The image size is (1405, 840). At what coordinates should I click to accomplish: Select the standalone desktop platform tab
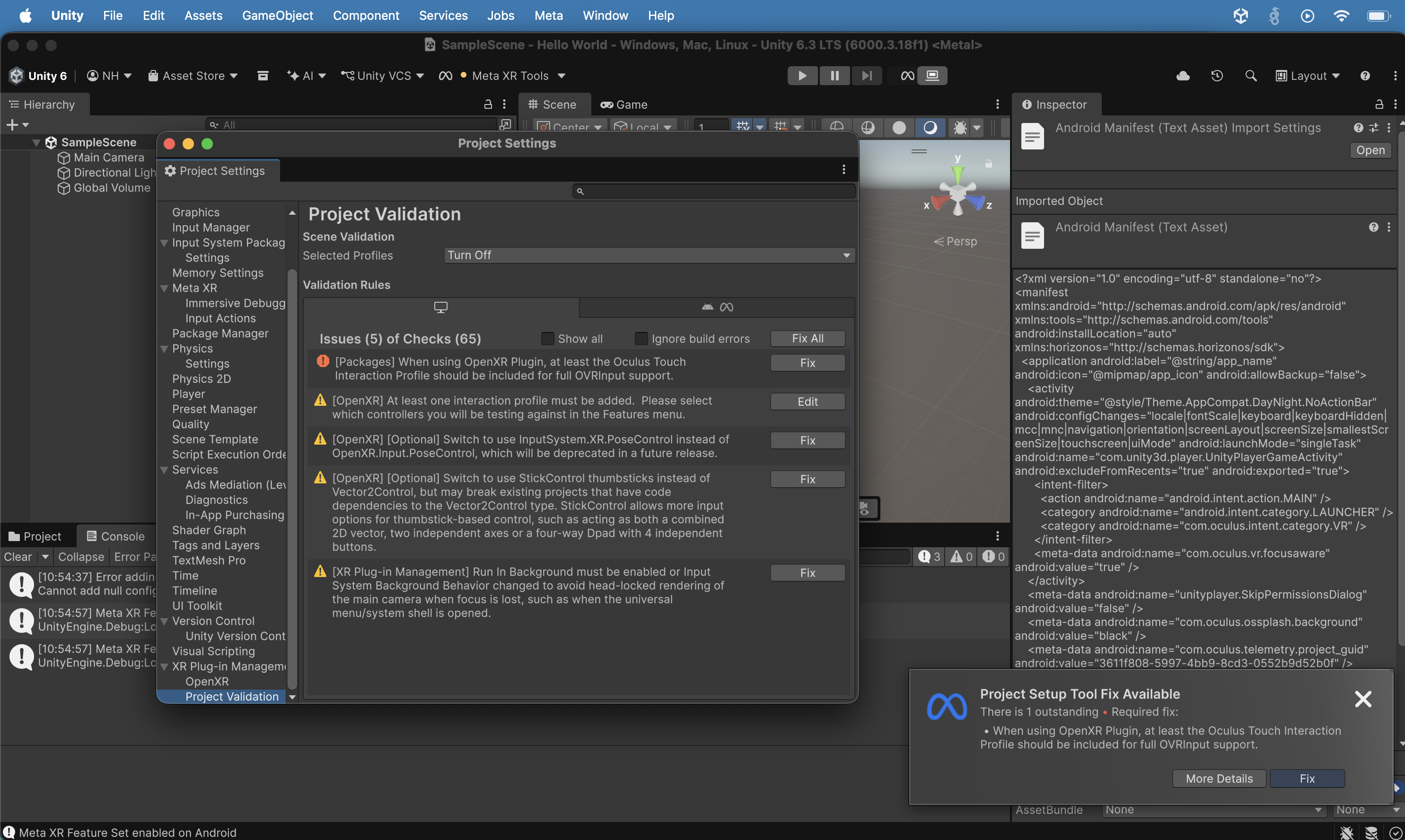(x=441, y=307)
